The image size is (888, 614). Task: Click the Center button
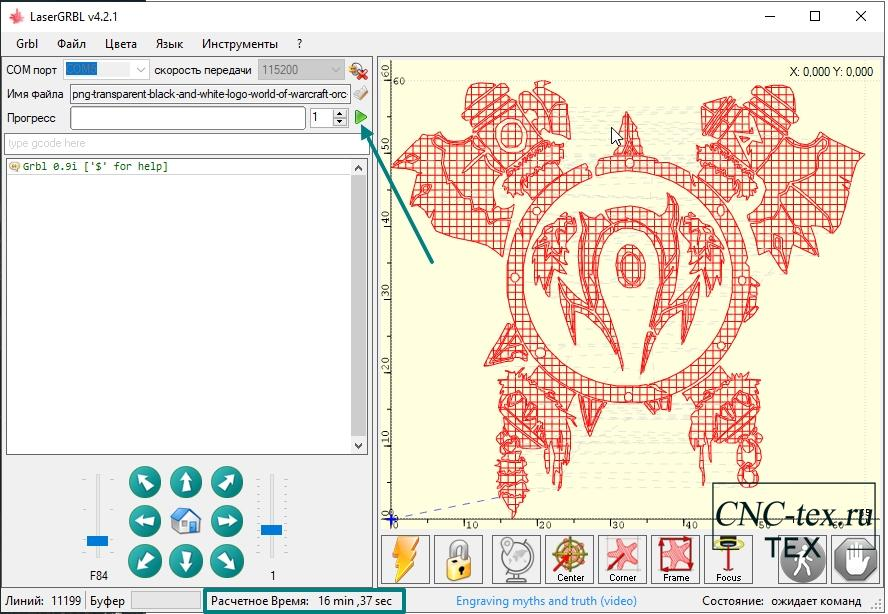[x=570, y=559]
